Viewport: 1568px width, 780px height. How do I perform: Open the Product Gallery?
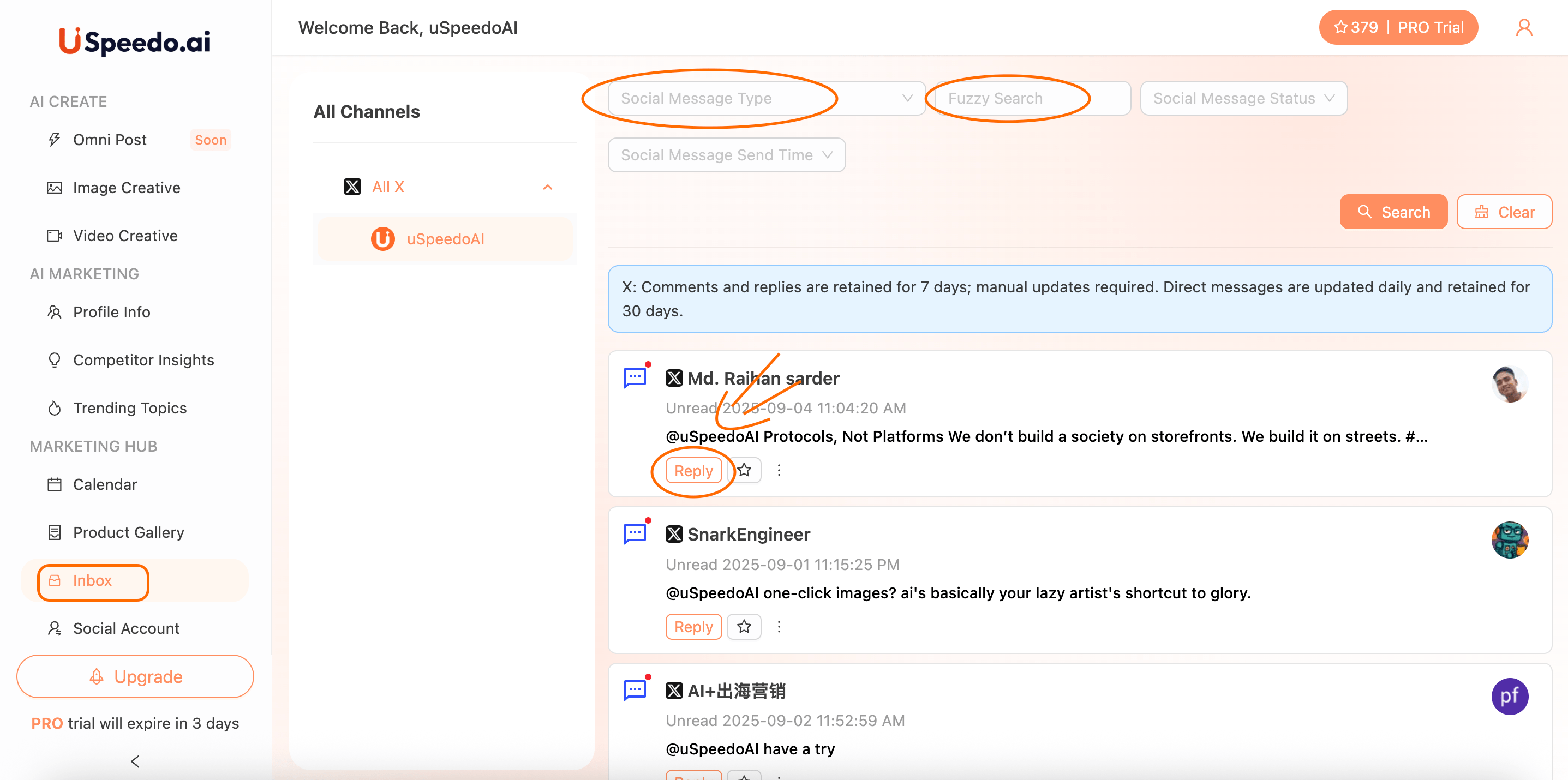point(128,532)
